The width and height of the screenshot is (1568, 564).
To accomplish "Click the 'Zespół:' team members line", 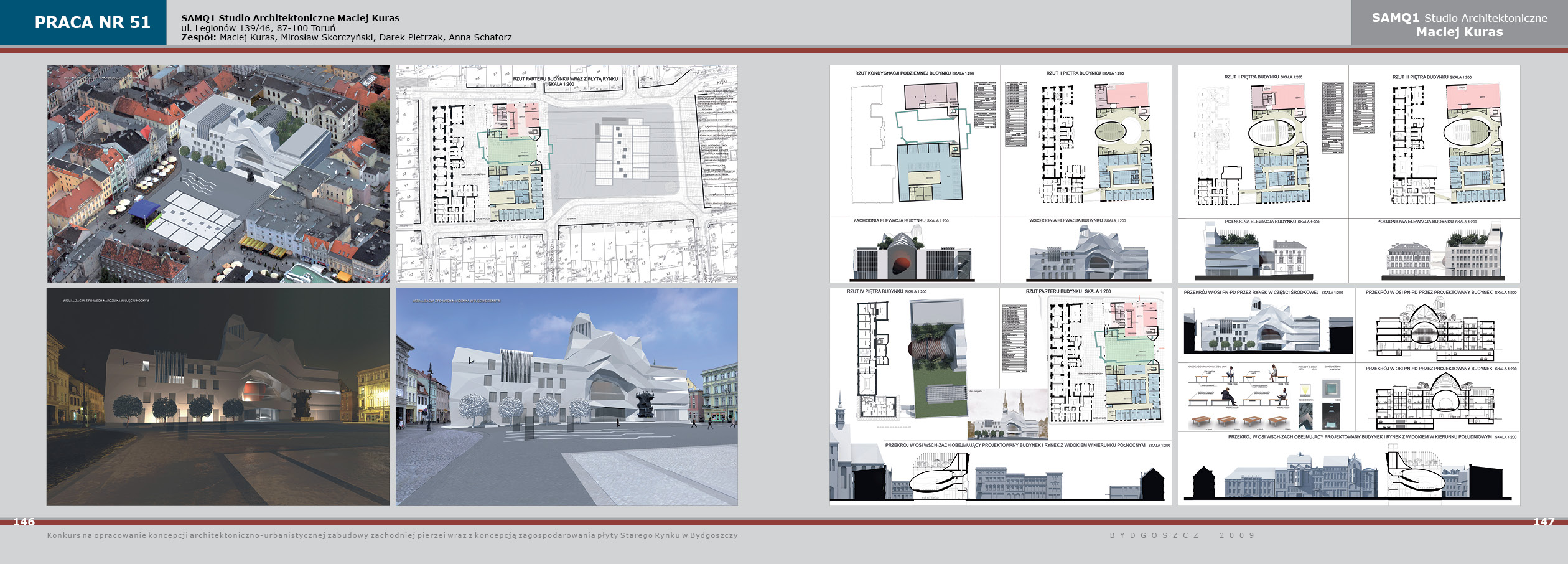I will 347,37.
